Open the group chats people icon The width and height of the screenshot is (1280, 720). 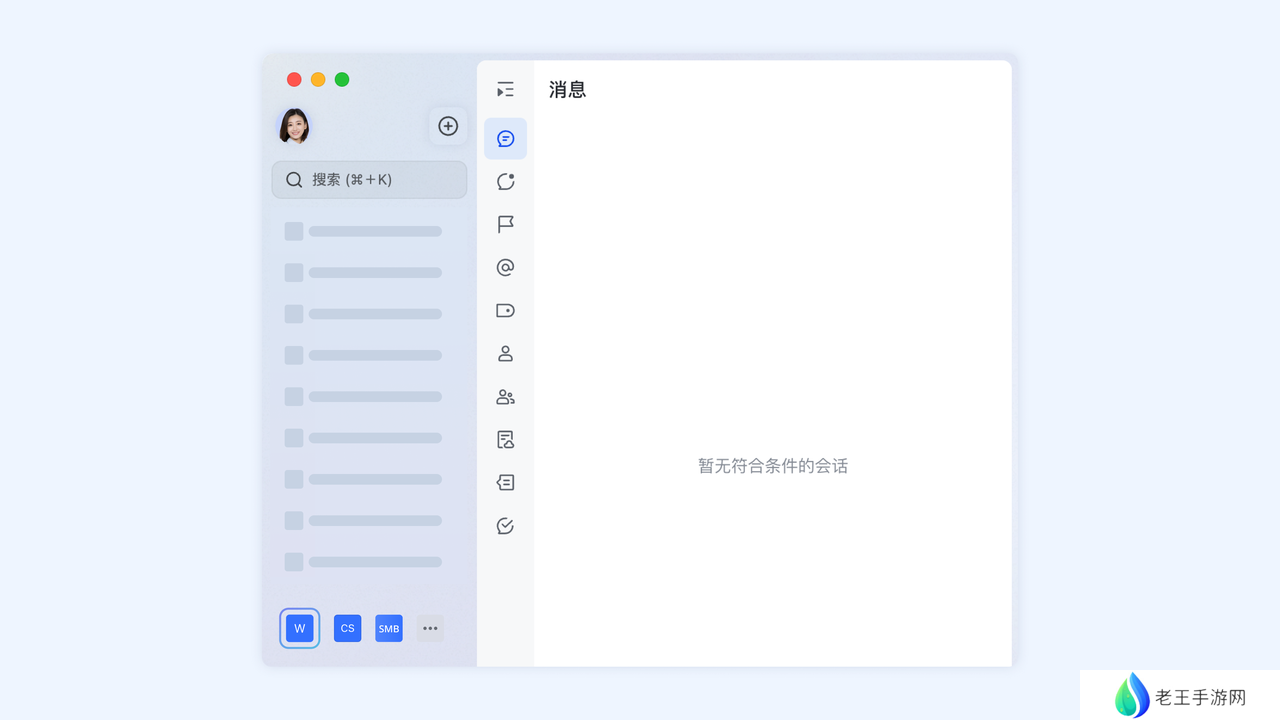point(505,397)
